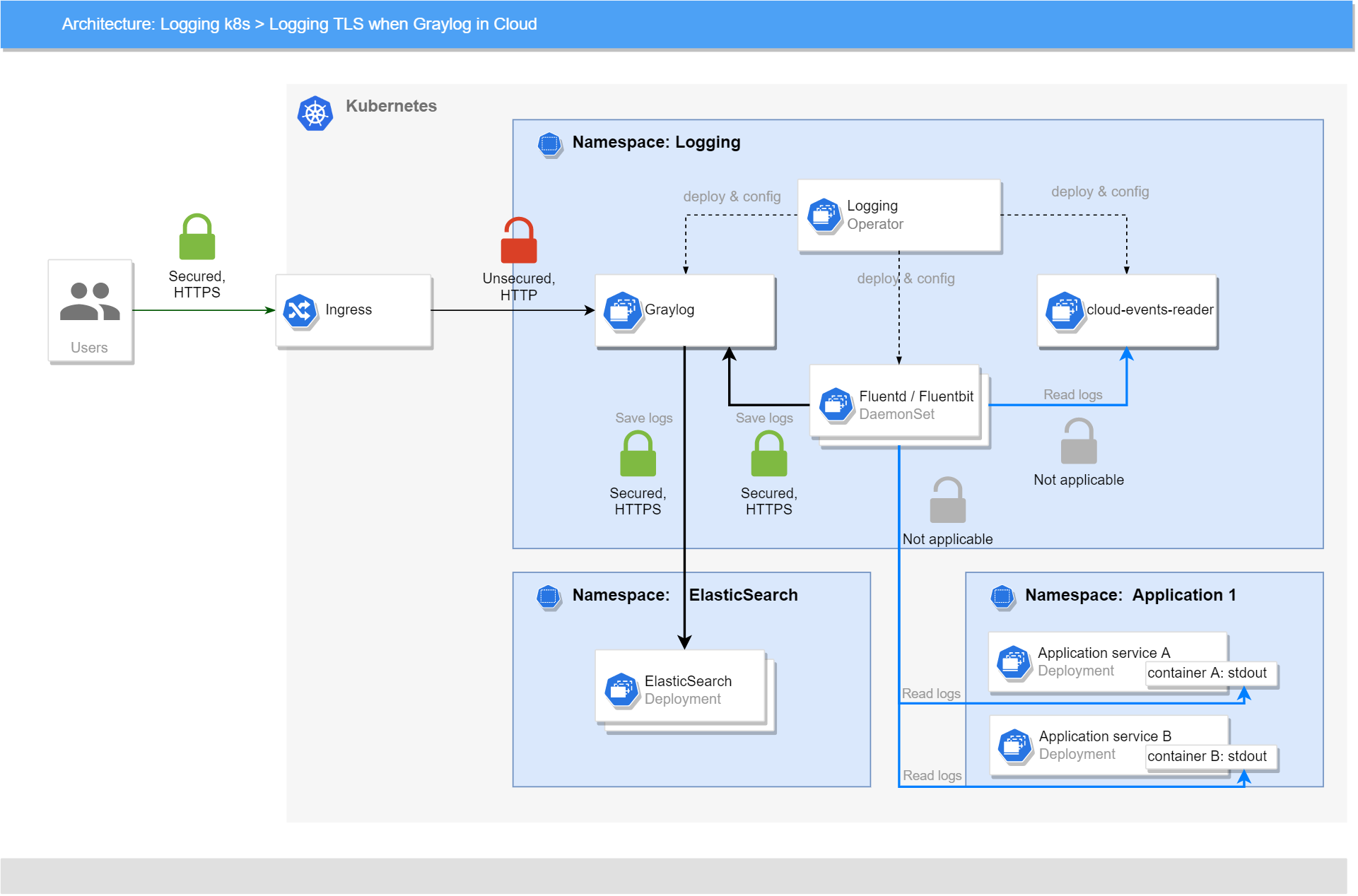Image resolution: width=1358 pixels, height=896 pixels.
Task: Click the Namespace ElasticSearch hexagon icon
Action: tap(549, 597)
